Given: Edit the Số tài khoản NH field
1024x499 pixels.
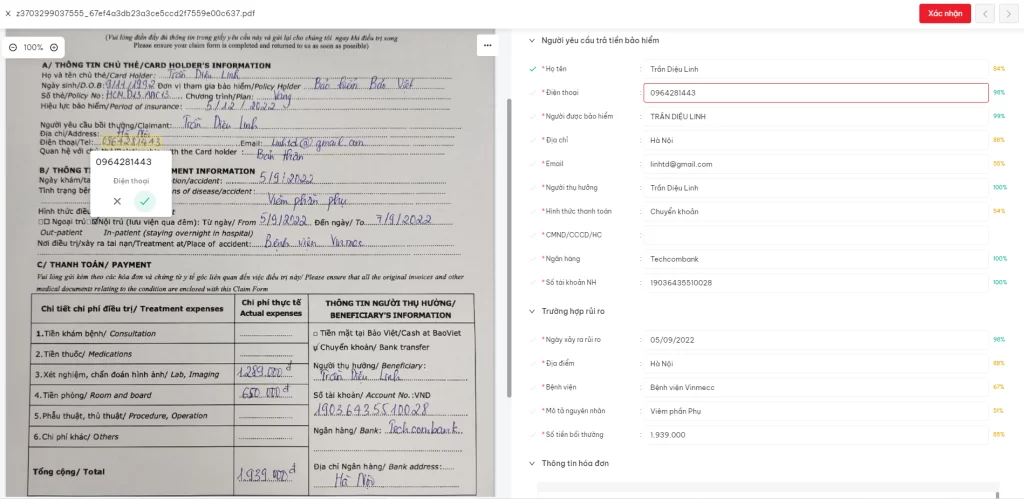Looking at the screenshot, I should pos(816,282).
